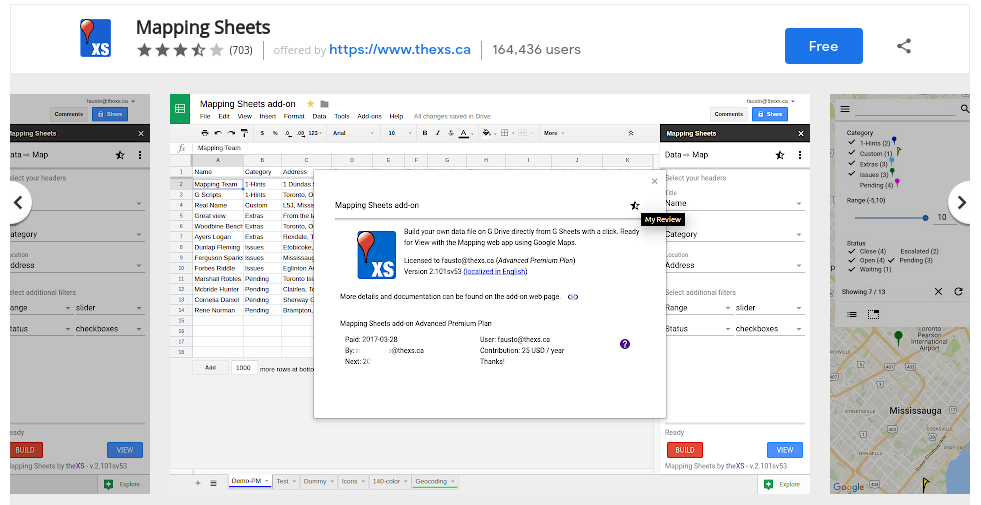Click the green Sheets home icon

(x=180, y=109)
